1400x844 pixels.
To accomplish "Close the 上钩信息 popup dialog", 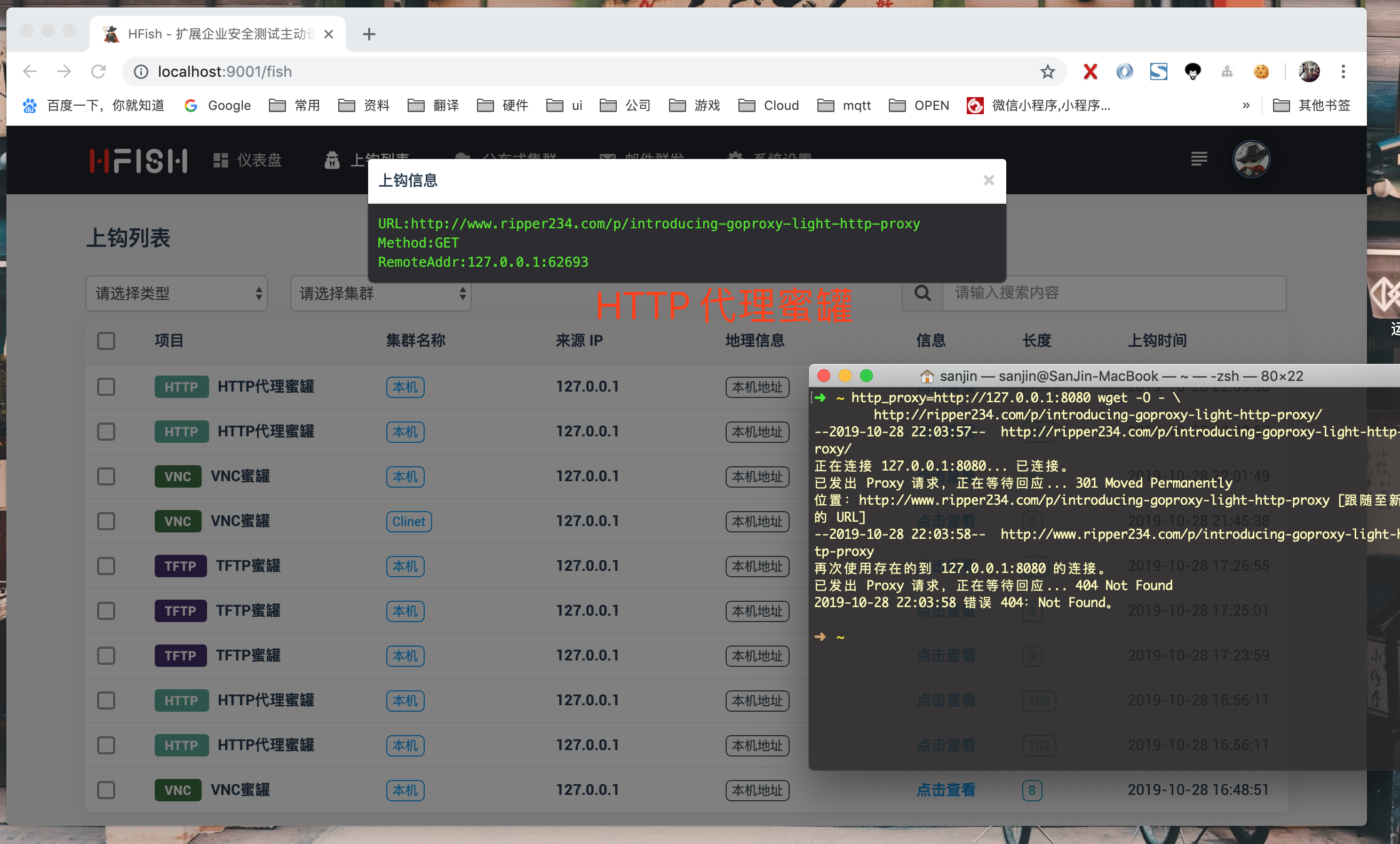I will pos(988,180).
